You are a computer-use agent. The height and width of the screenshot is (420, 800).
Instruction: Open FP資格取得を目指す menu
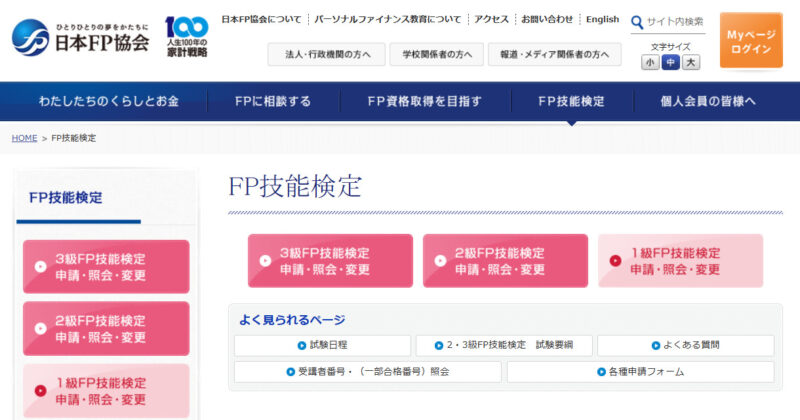[x=424, y=101]
